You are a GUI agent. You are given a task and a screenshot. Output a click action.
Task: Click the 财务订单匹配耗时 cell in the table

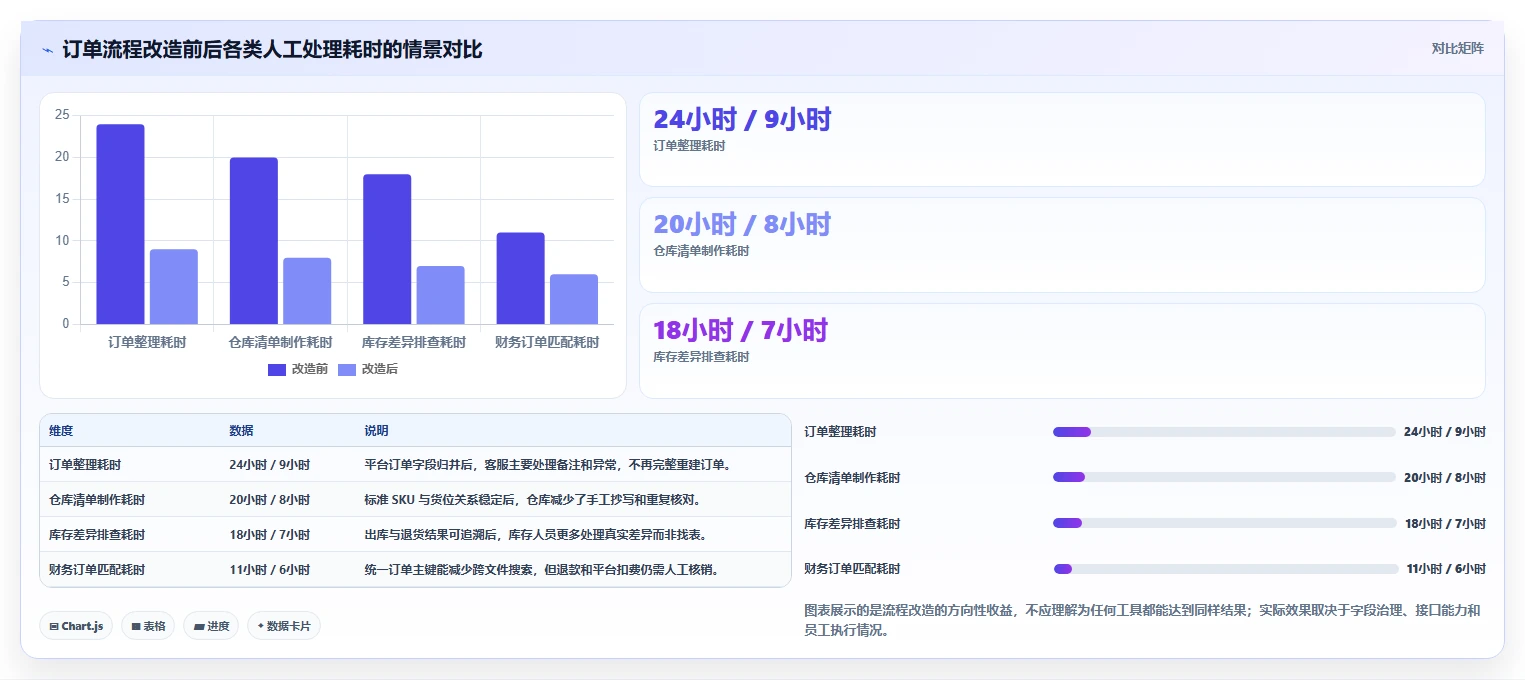coord(97,570)
